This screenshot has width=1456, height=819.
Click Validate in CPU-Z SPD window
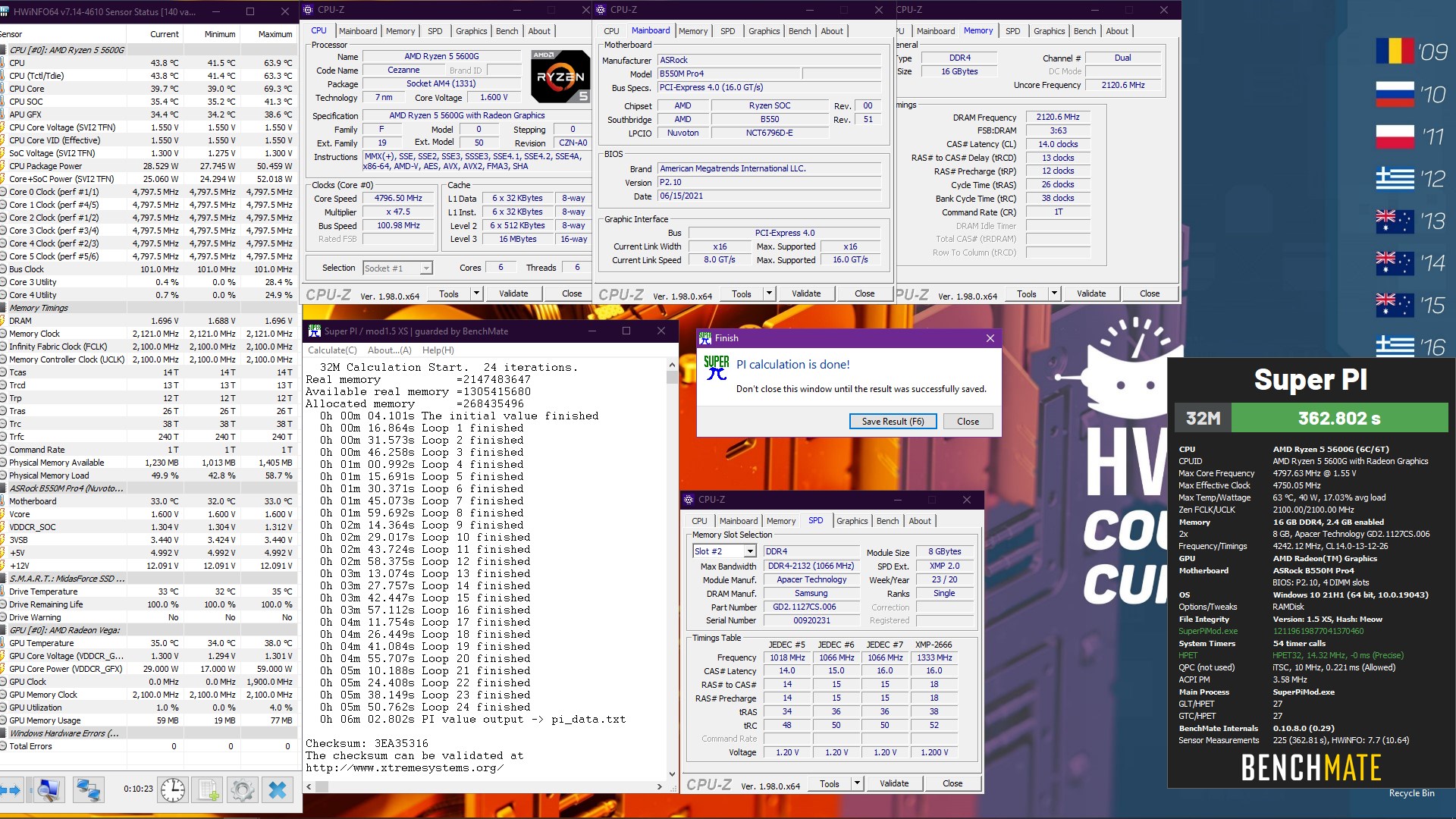(x=894, y=783)
